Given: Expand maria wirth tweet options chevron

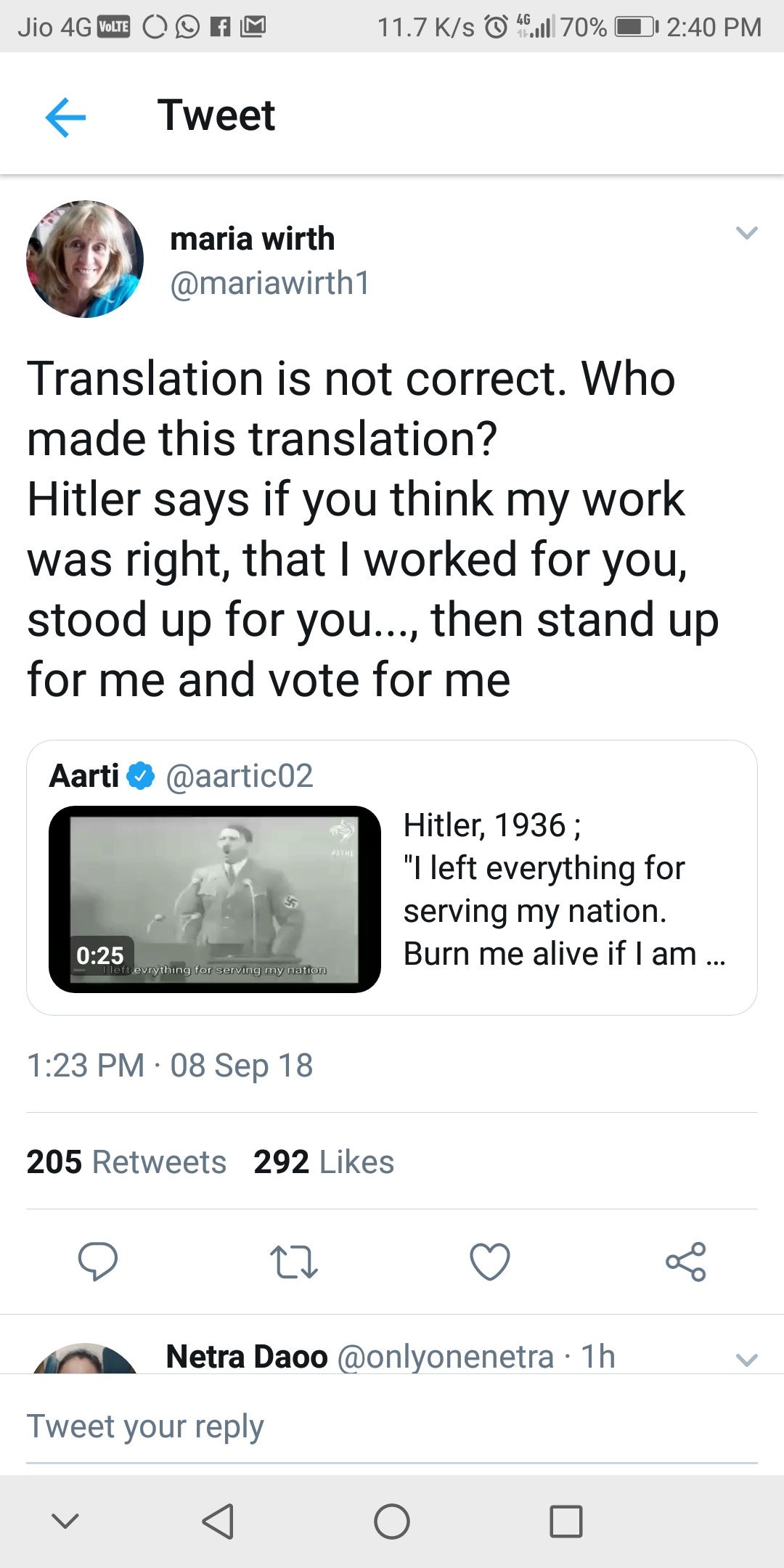Looking at the screenshot, I should coord(746,233).
